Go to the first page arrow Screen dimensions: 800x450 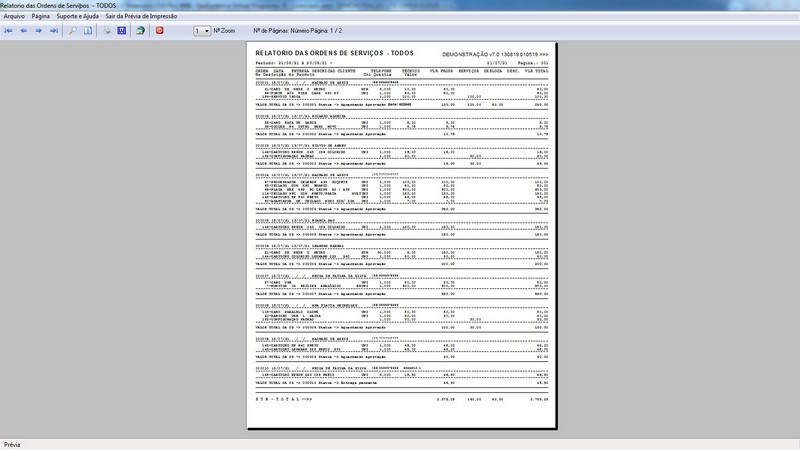click(8, 31)
